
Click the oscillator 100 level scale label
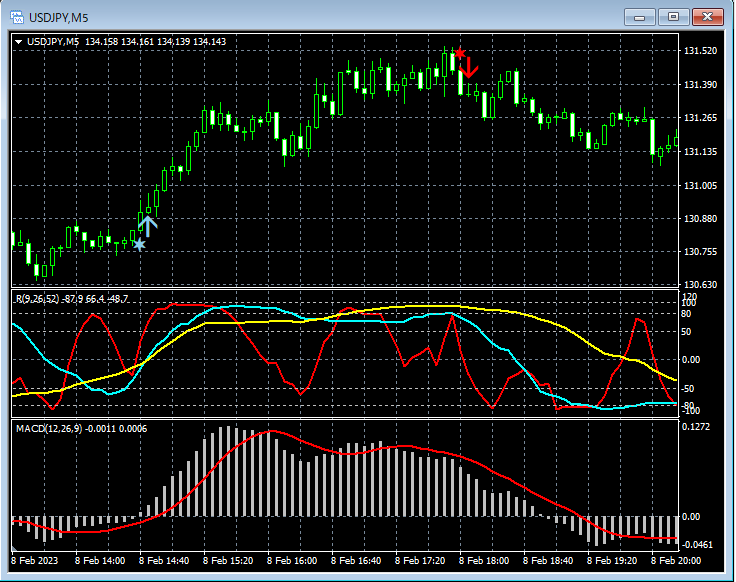tap(688, 305)
